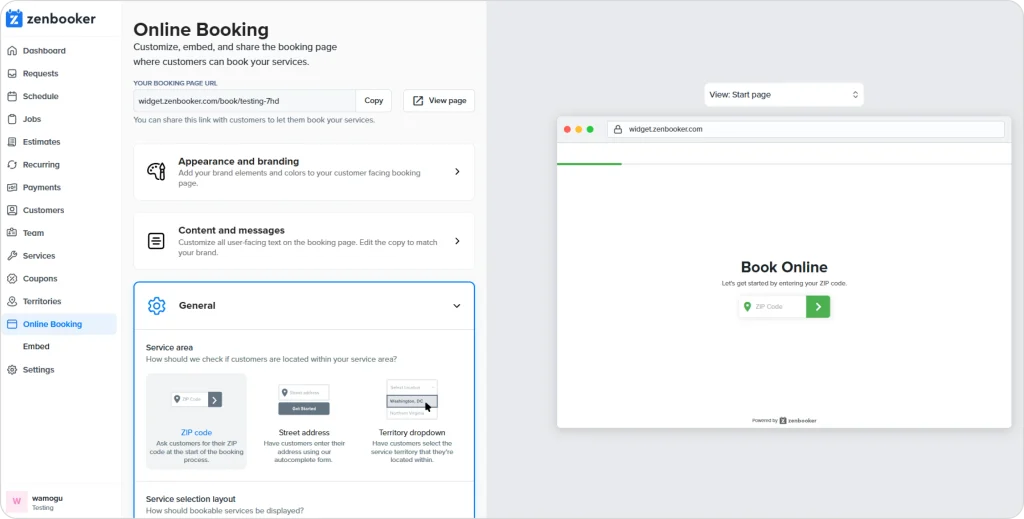This screenshot has width=1024, height=519.
Task: Select ZIP code service area option
Action: pos(197,421)
